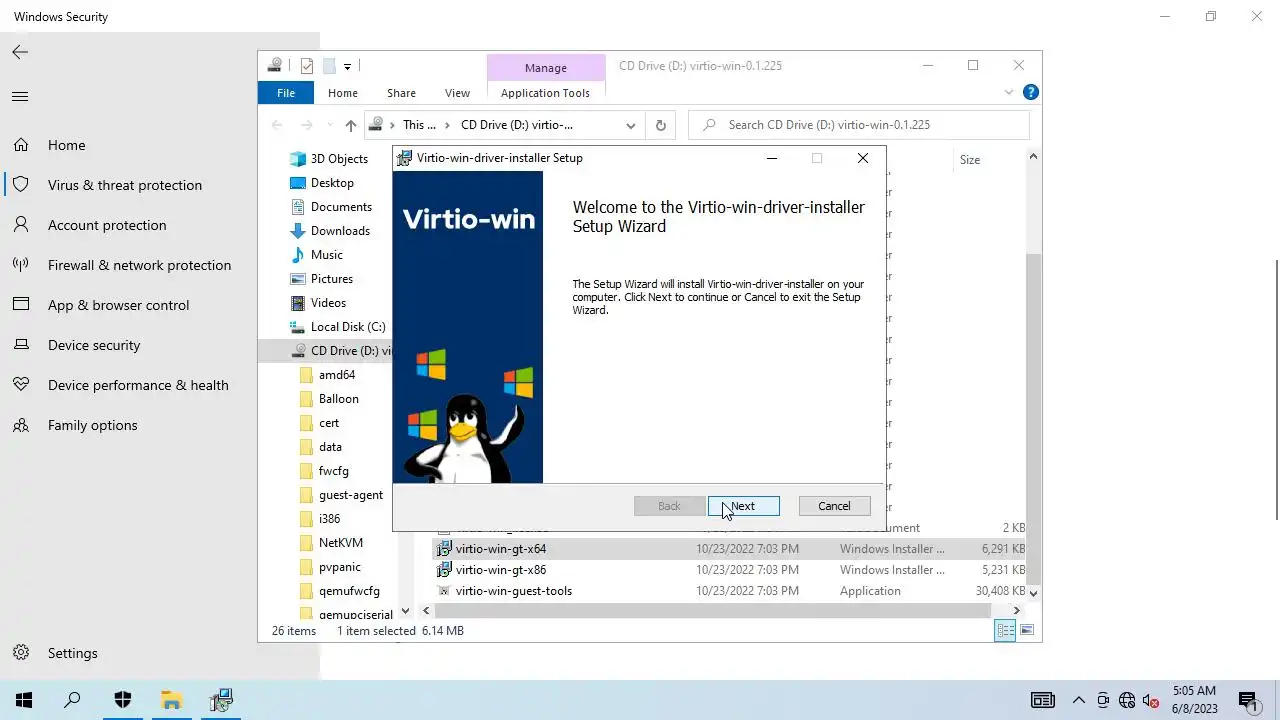Open the File tab in Explorer
Viewport: 1280px width, 720px height.
pyautogui.click(x=286, y=92)
